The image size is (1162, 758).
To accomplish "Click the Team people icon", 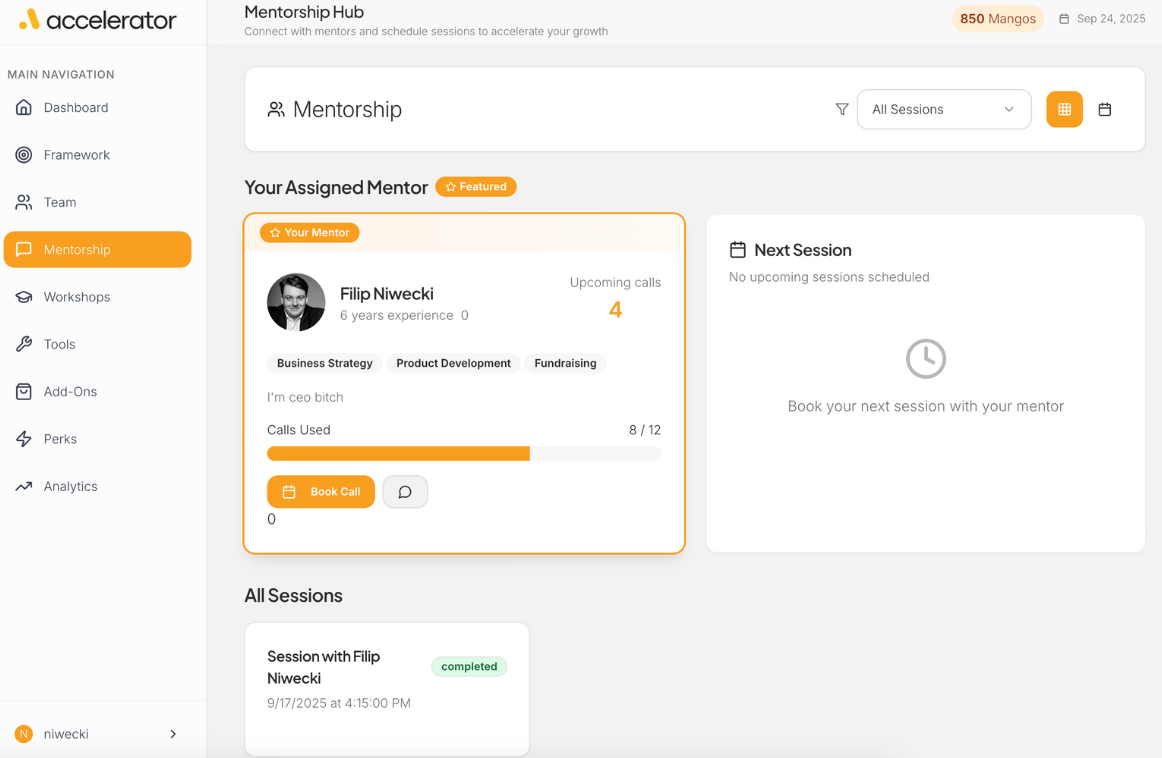I will [24, 202].
